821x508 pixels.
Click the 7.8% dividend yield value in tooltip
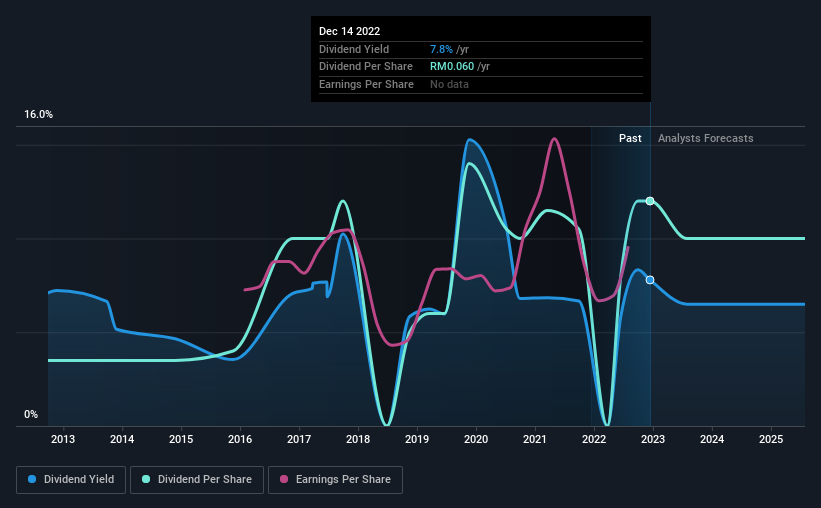(441, 49)
